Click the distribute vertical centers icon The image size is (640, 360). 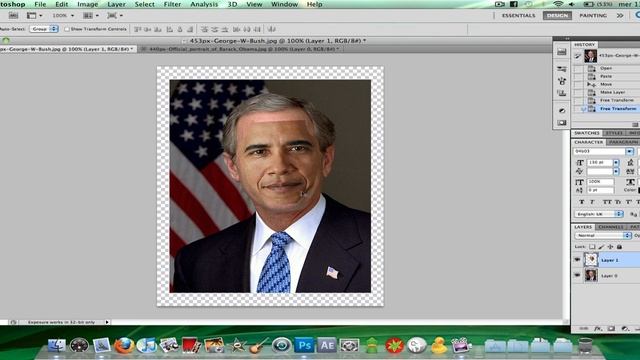(x=215, y=29)
